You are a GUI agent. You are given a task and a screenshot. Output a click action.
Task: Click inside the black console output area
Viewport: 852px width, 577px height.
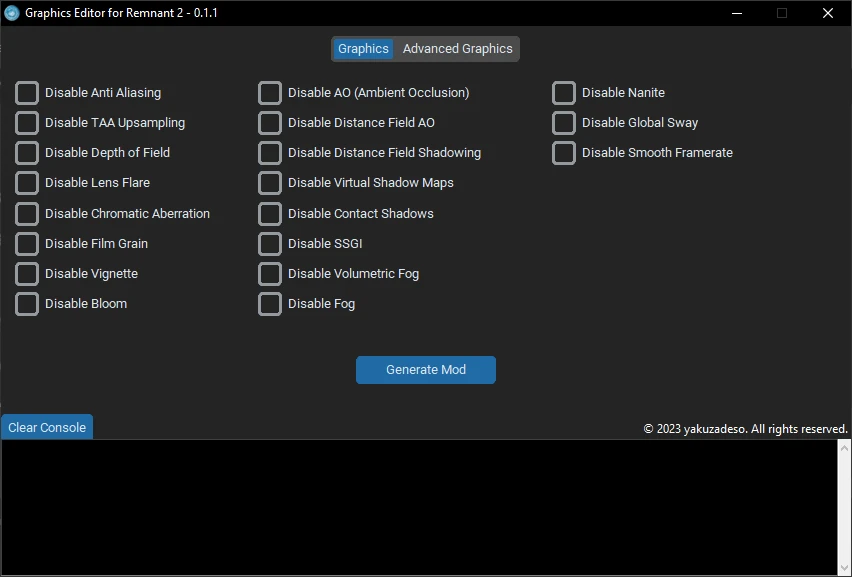coord(419,507)
